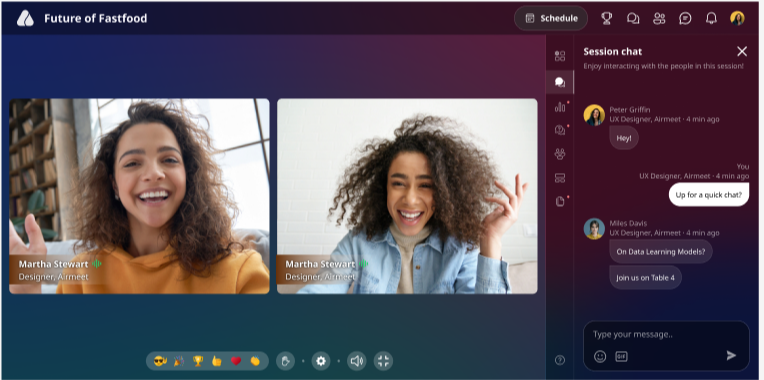Screen dimensions: 764x380
Task: Close the Session chat panel
Action: 742,51
